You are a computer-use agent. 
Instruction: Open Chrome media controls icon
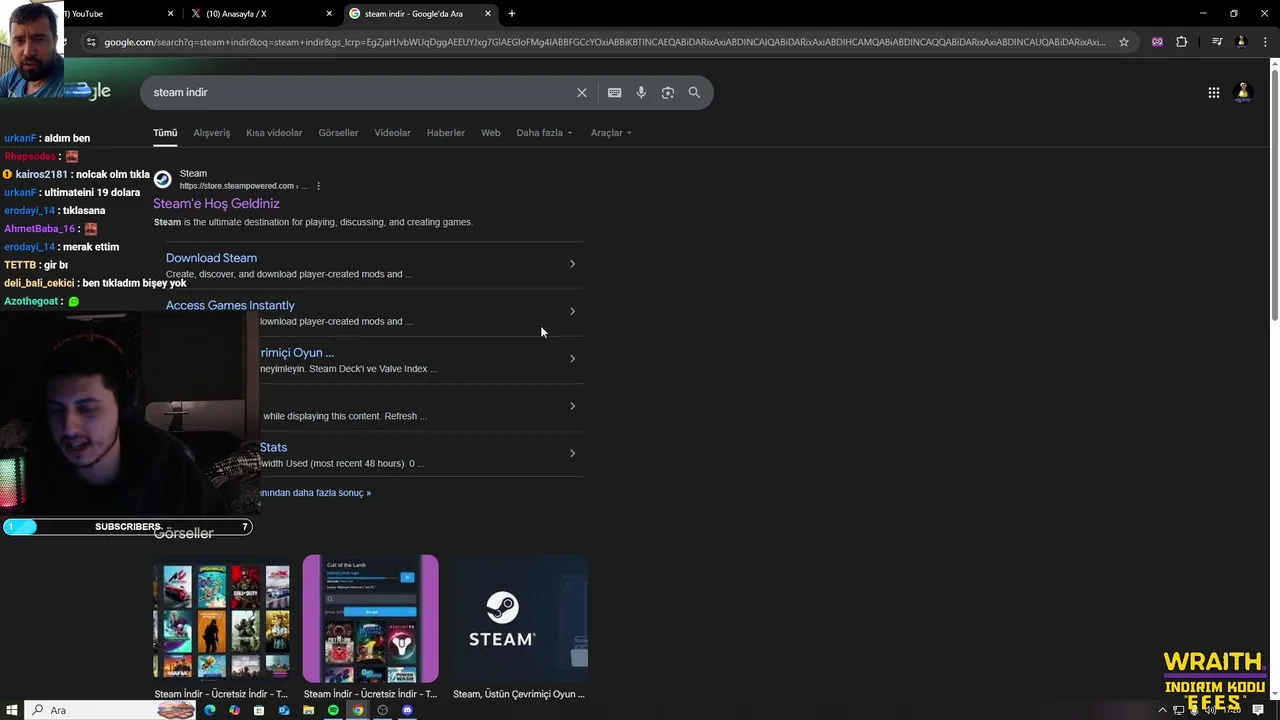click(x=1217, y=42)
